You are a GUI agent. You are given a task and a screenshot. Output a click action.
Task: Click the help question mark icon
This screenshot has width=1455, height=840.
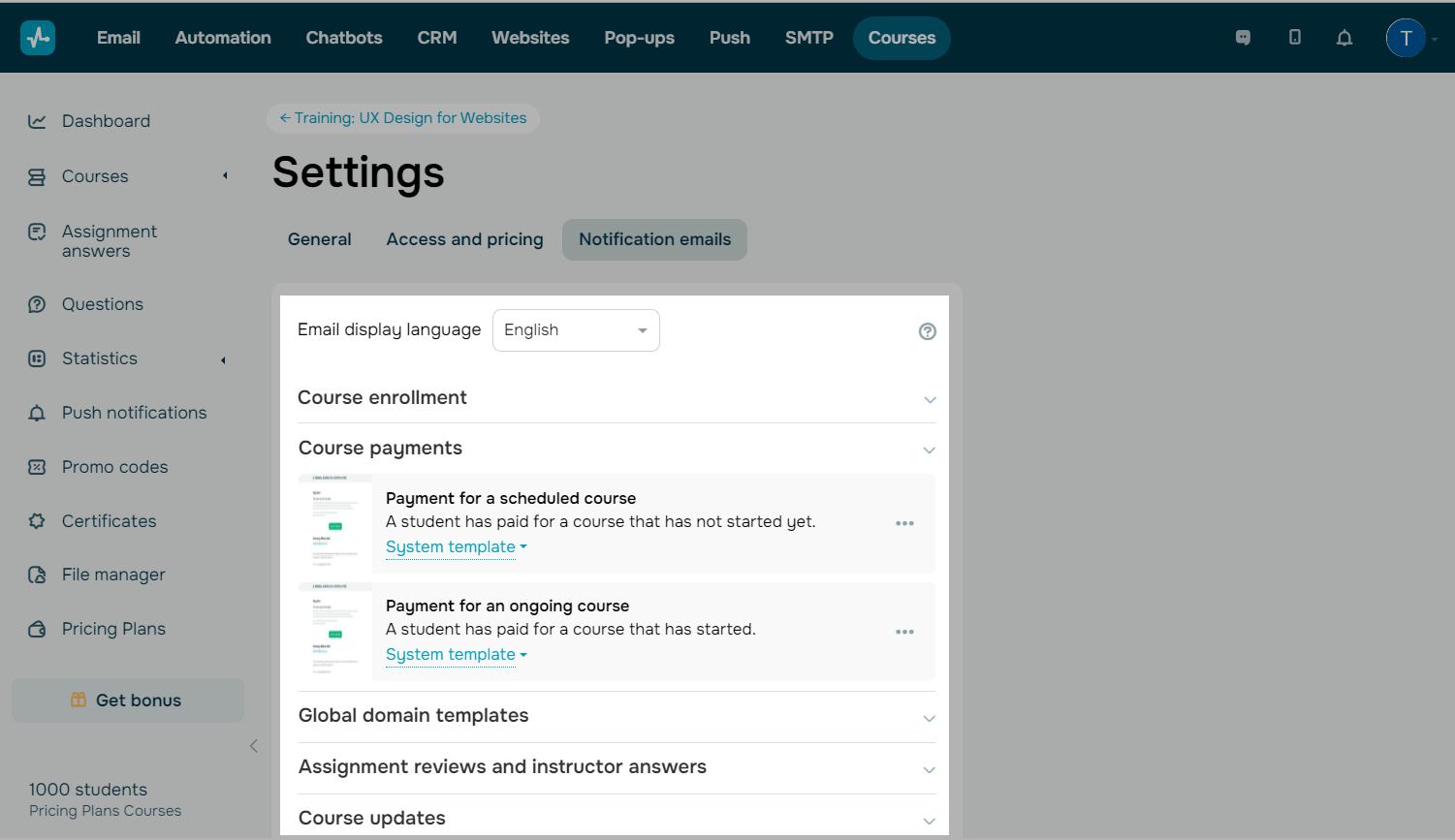(x=928, y=331)
